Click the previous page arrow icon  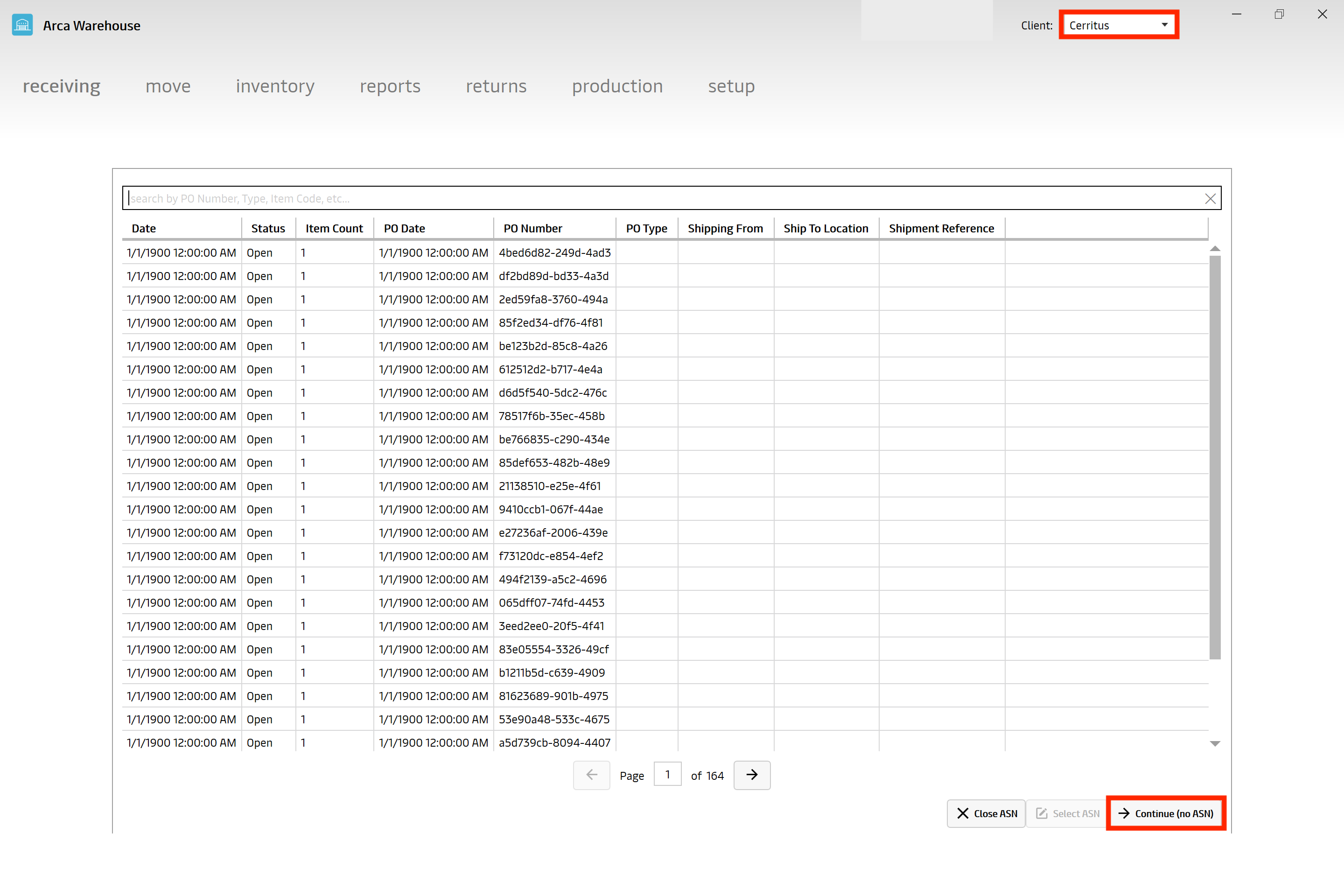[591, 775]
